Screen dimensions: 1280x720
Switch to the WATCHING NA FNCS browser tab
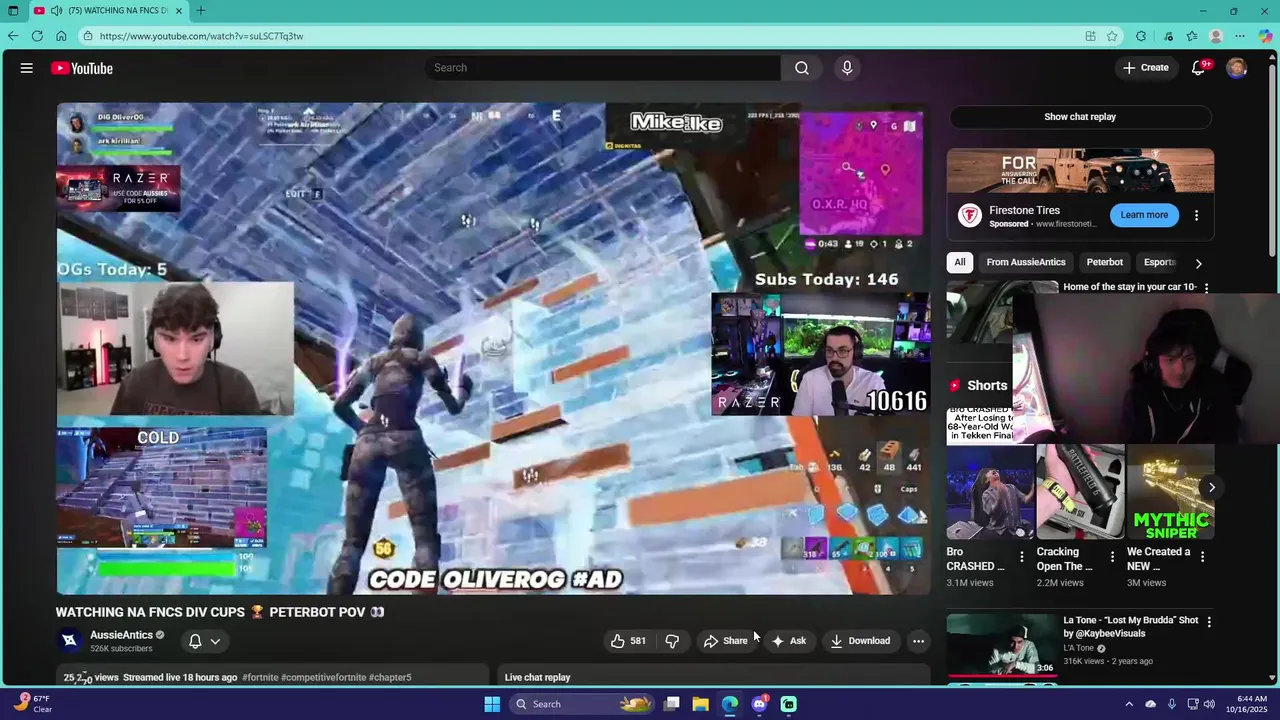coord(108,11)
